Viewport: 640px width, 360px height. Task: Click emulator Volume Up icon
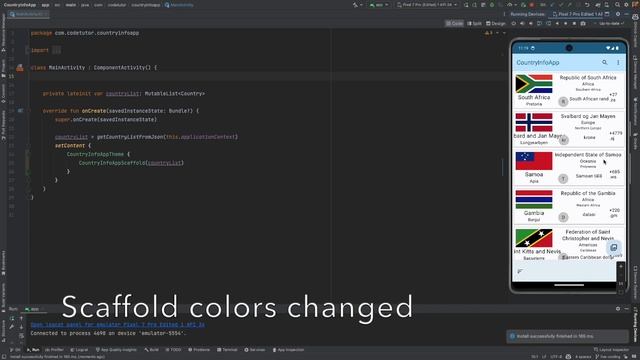click(522, 24)
